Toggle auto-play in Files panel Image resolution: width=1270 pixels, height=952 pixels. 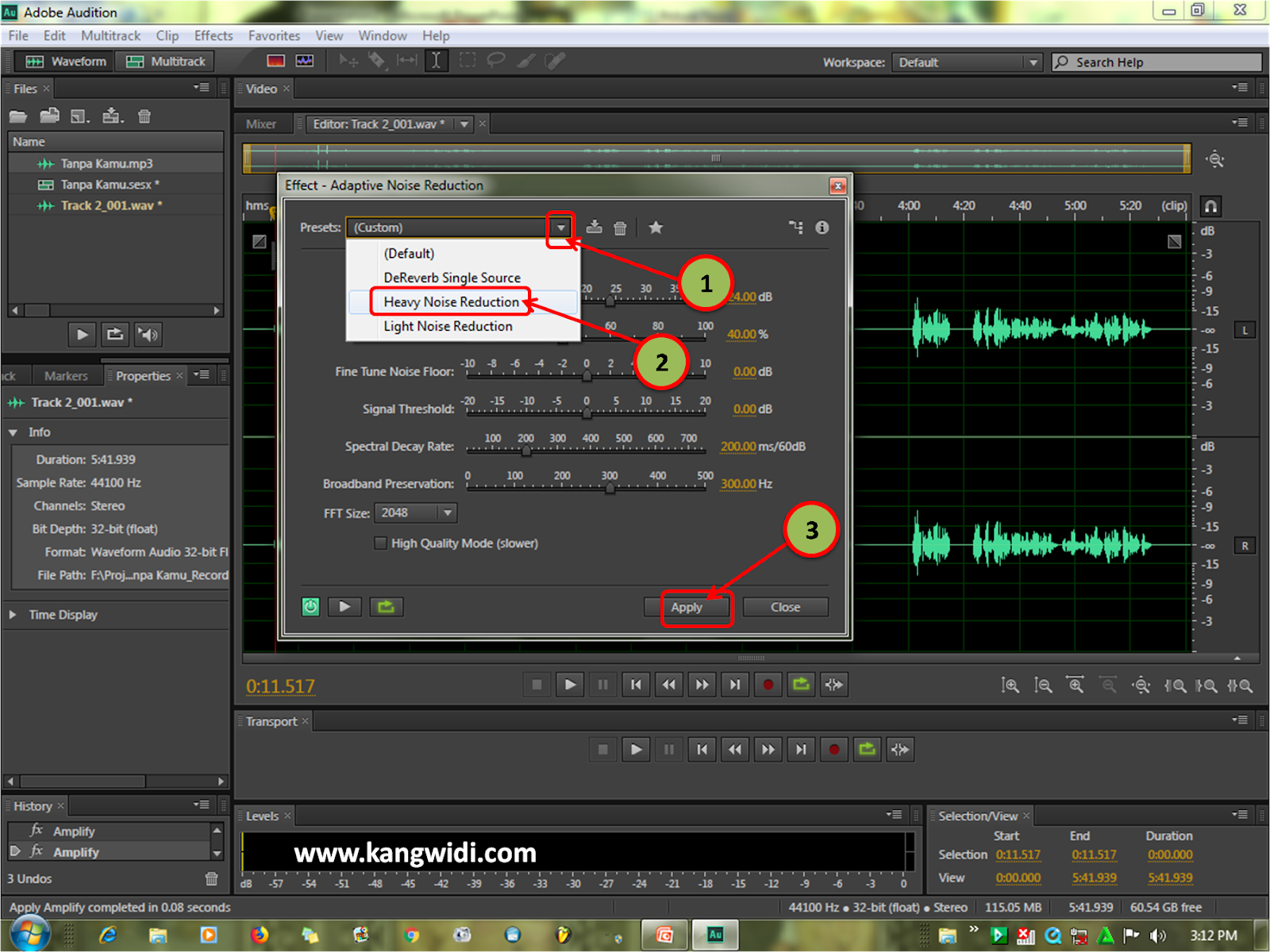148,334
